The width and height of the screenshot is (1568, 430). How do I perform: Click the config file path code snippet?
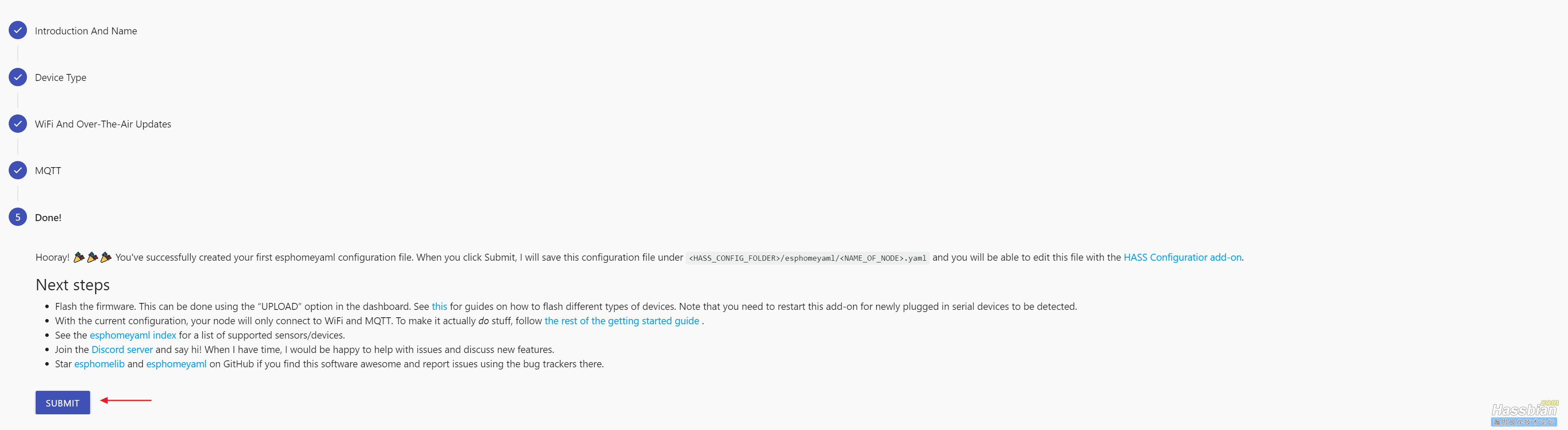pyautogui.click(x=807, y=258)
